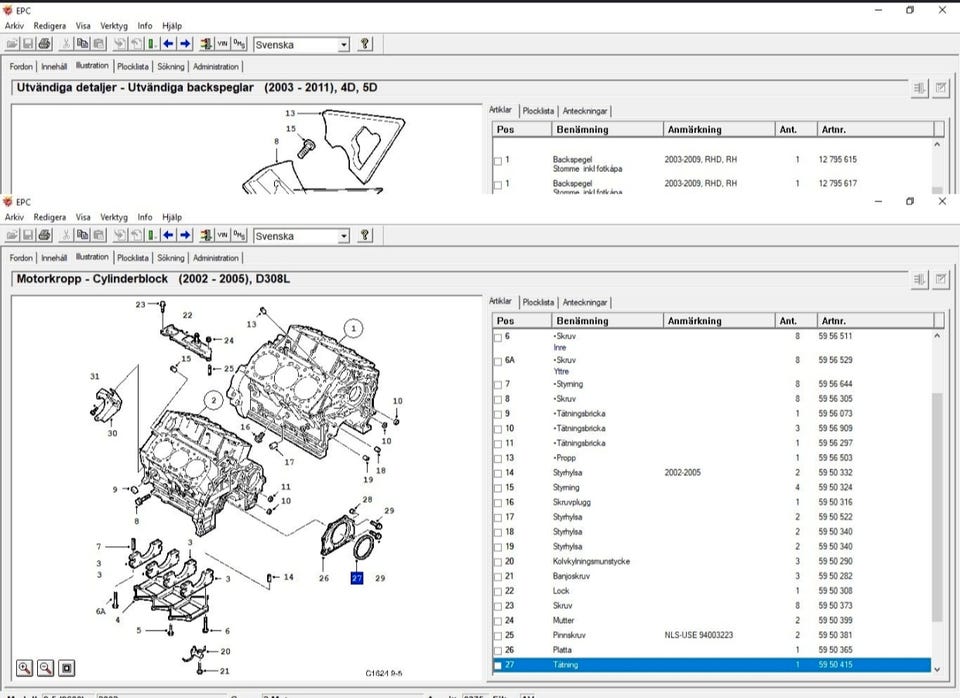This screenshot has width=960, height=698.
Task: Click the printer icon in lower window toolbar
Action: 44,236
